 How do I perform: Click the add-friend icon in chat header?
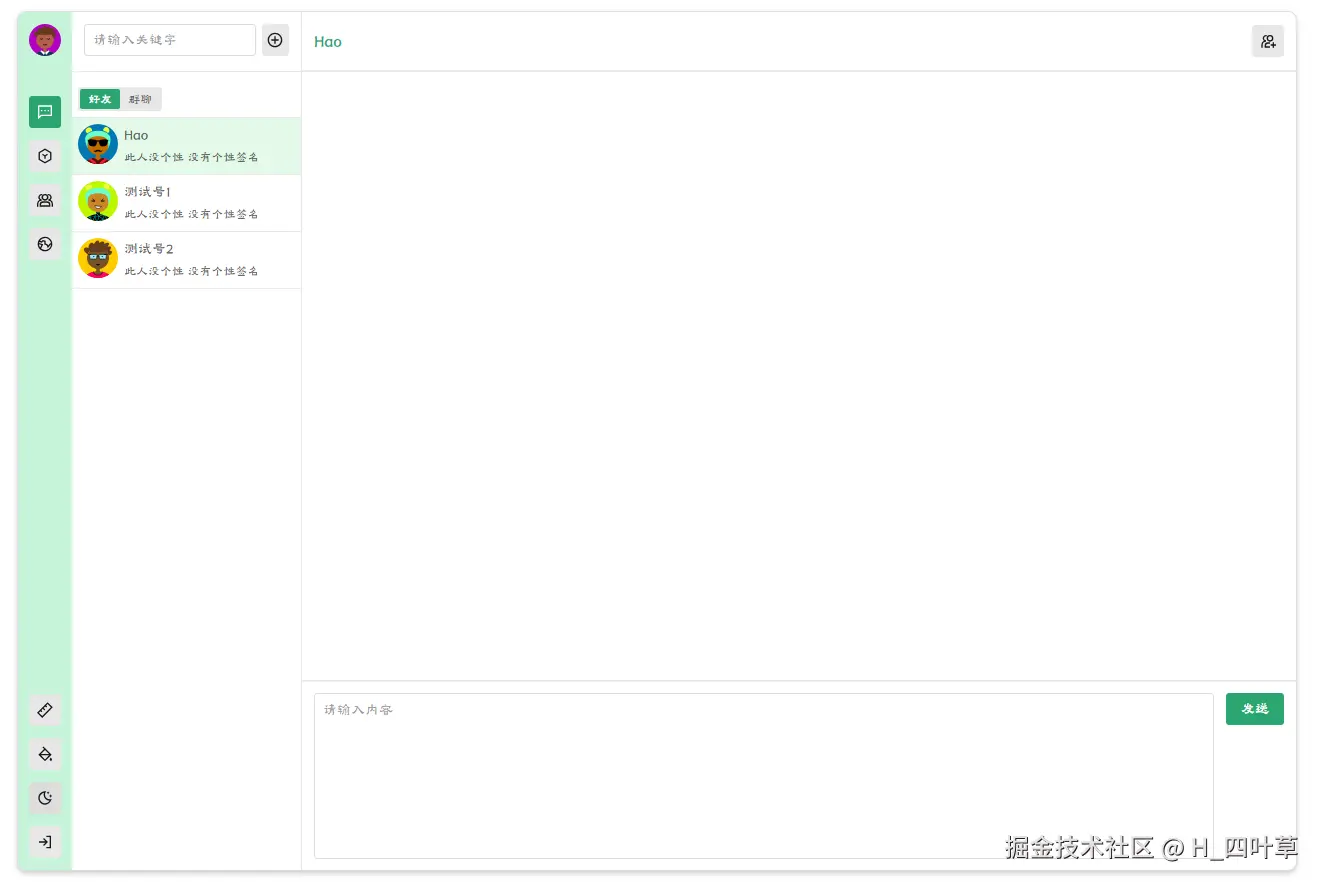coord(1268,41)
